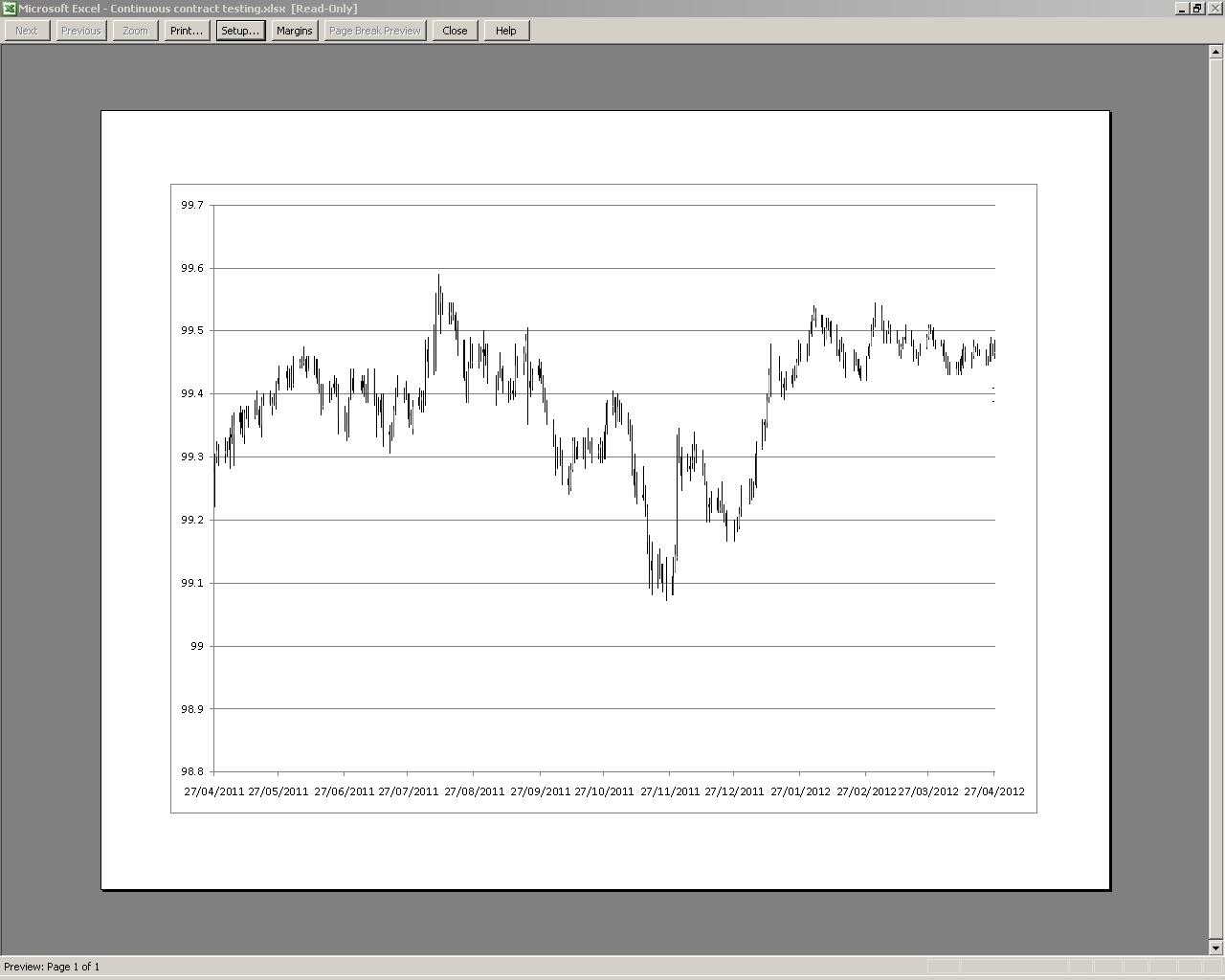The image size is (1225, 980).
Task: Click vertical scrollbar up arrow
Action: [x=1216, y=53]
